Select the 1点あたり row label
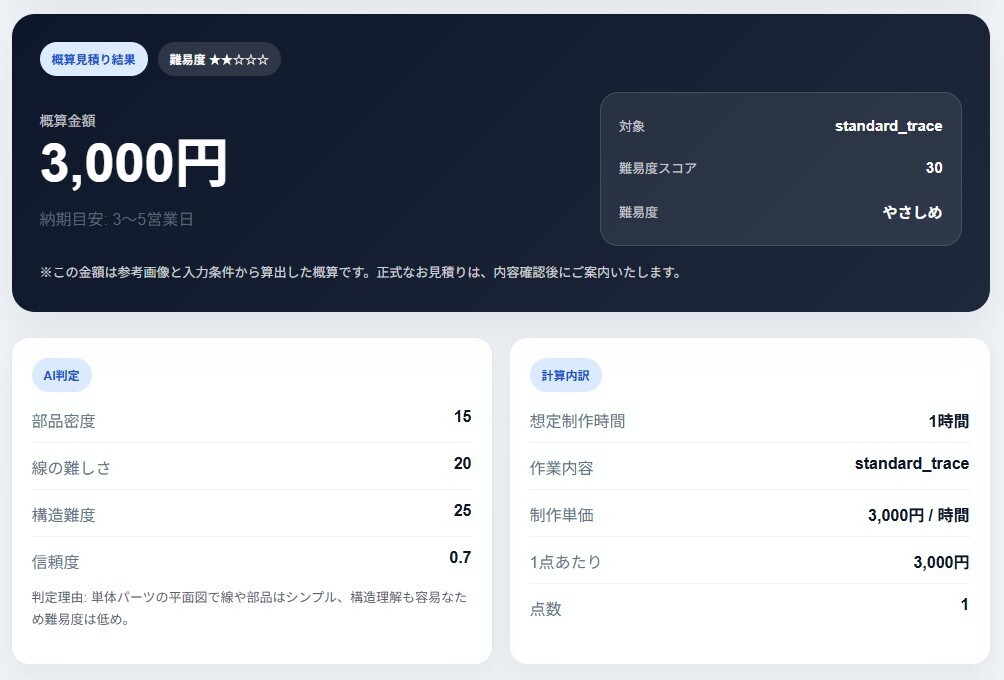 pos(566,562)
